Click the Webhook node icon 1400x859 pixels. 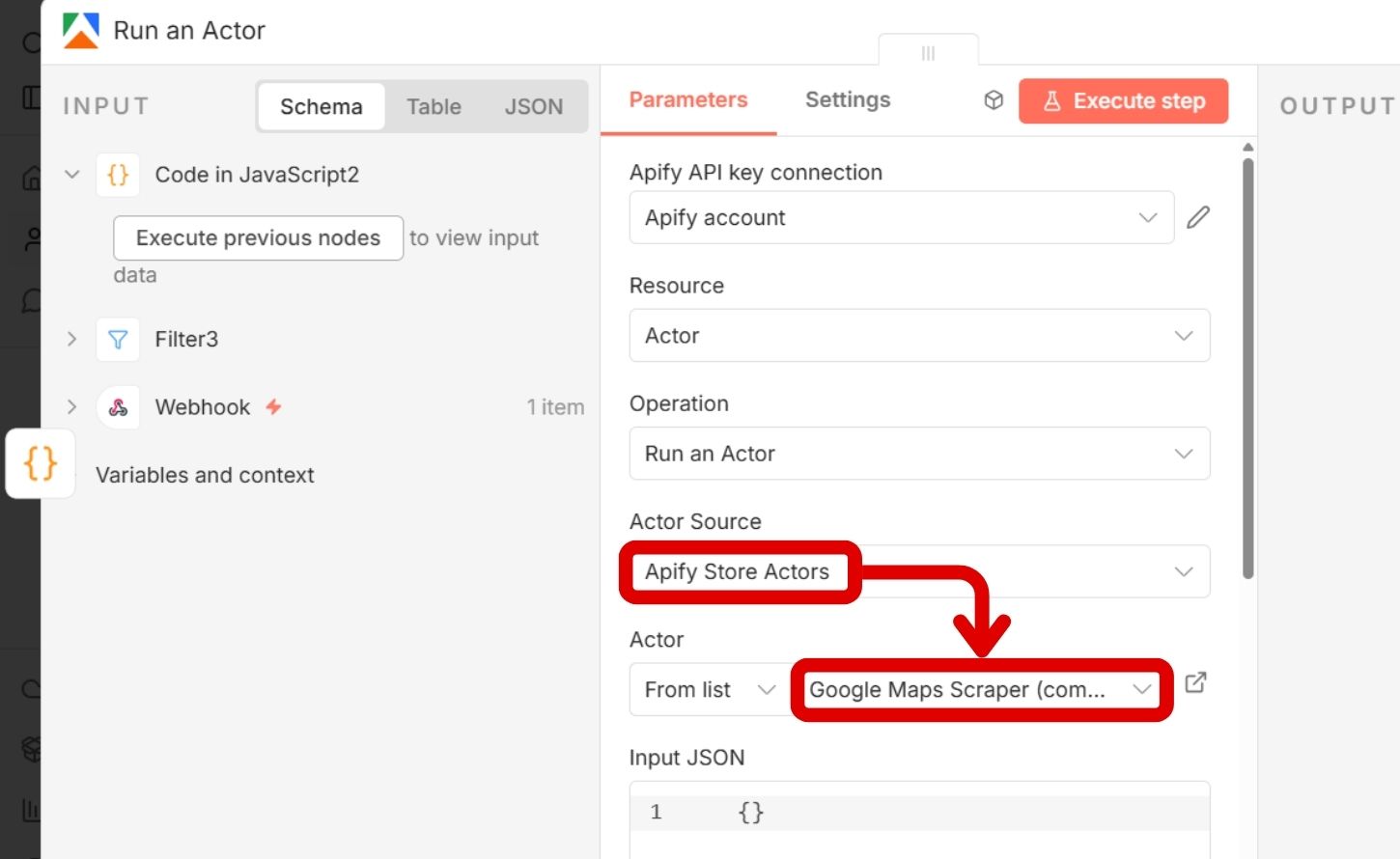pyautogui.click(x=118, y=407)
